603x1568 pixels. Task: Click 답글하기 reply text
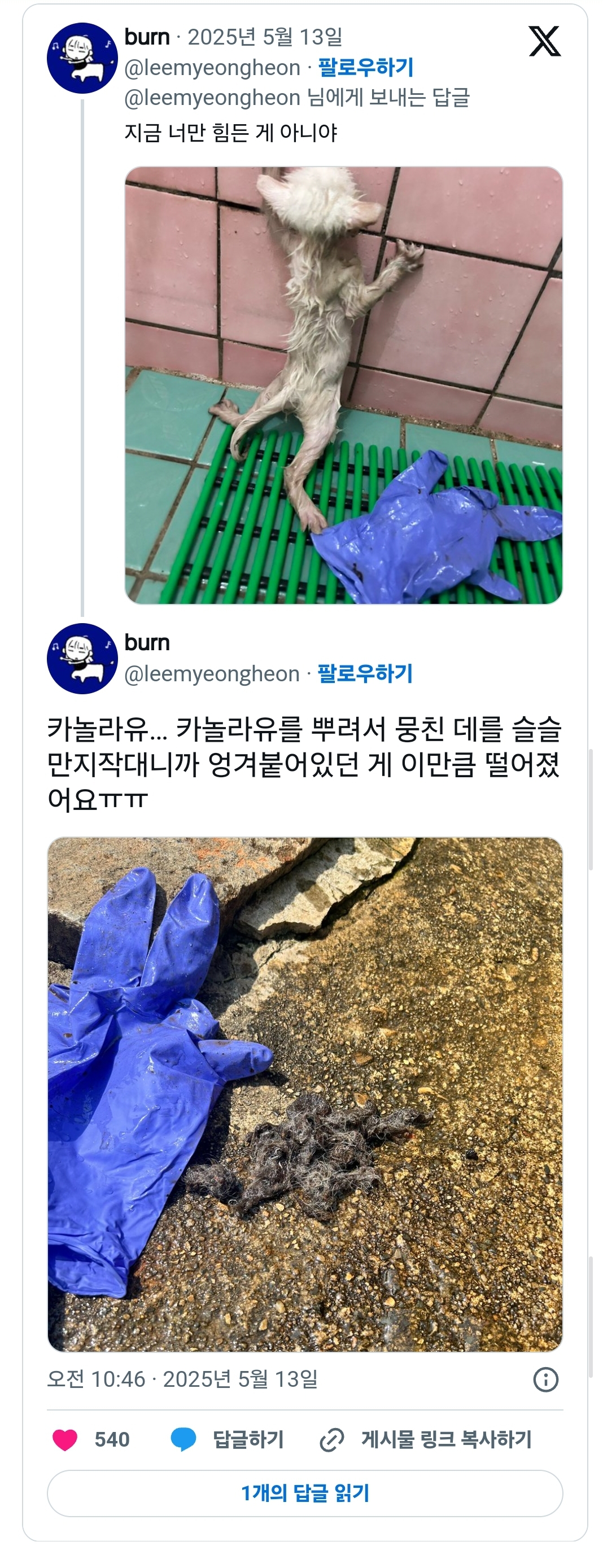pyautogui.click(x=248, y=1439)
